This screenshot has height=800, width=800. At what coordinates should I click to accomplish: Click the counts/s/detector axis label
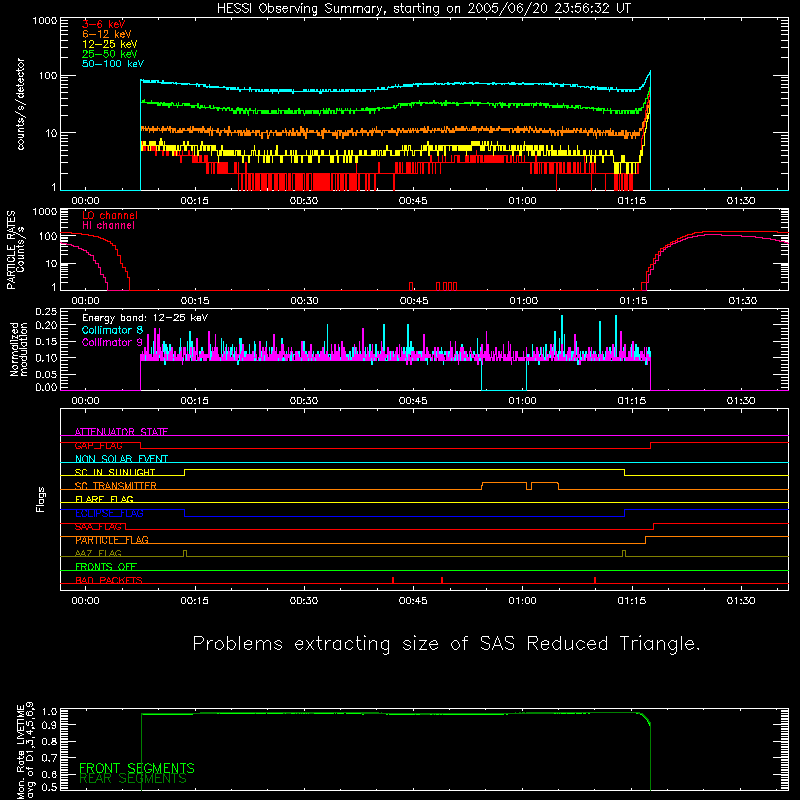click(x=20, y=104)
